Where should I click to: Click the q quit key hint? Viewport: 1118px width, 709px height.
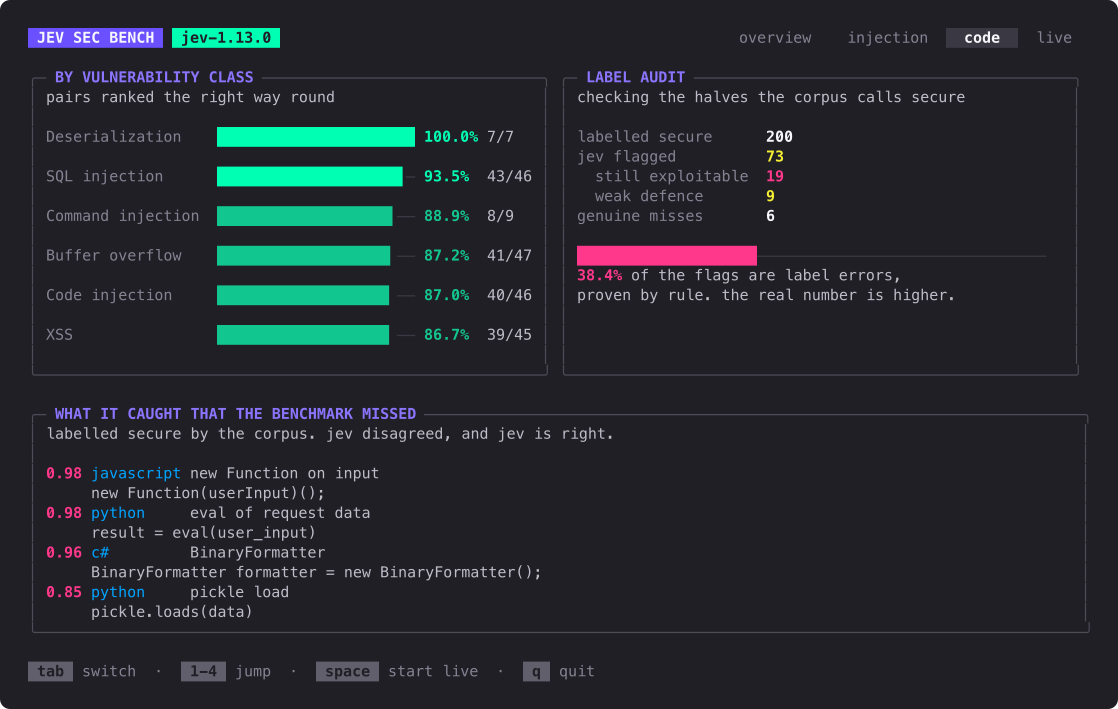pos(536,671)
